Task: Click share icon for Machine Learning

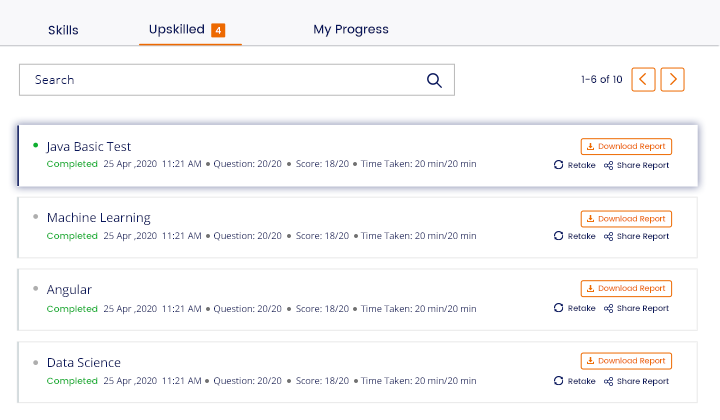Action: click(608, 236)
